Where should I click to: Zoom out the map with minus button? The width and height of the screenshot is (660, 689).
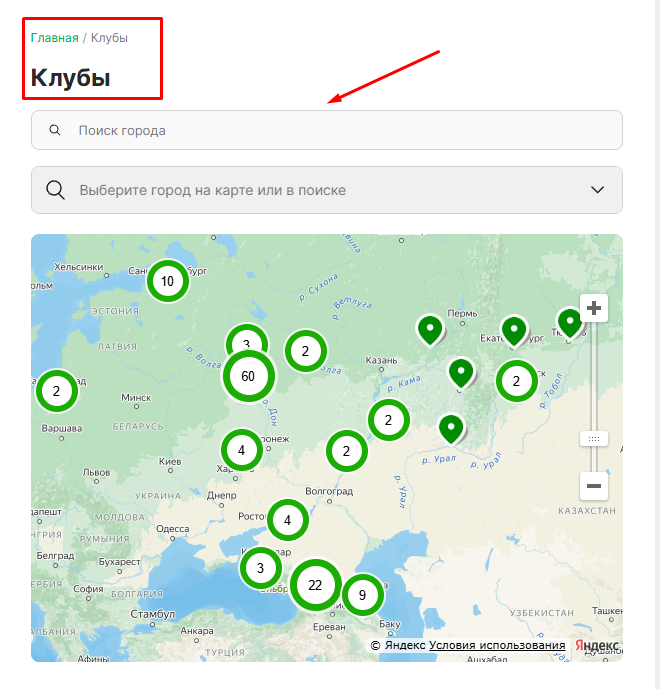point(594,486)
